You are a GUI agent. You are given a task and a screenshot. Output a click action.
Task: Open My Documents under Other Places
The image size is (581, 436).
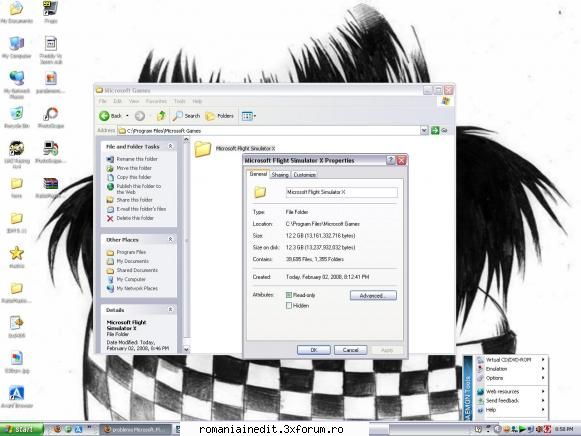coord(133,261)
